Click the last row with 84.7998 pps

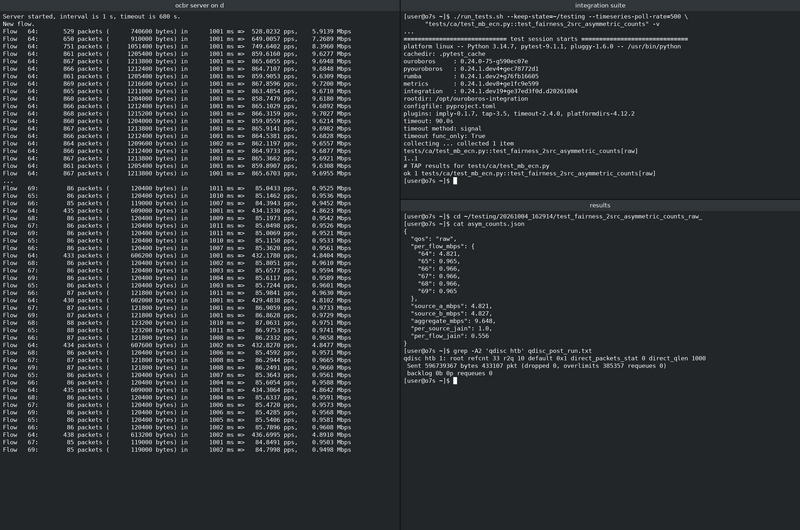[x=177, y=450]
